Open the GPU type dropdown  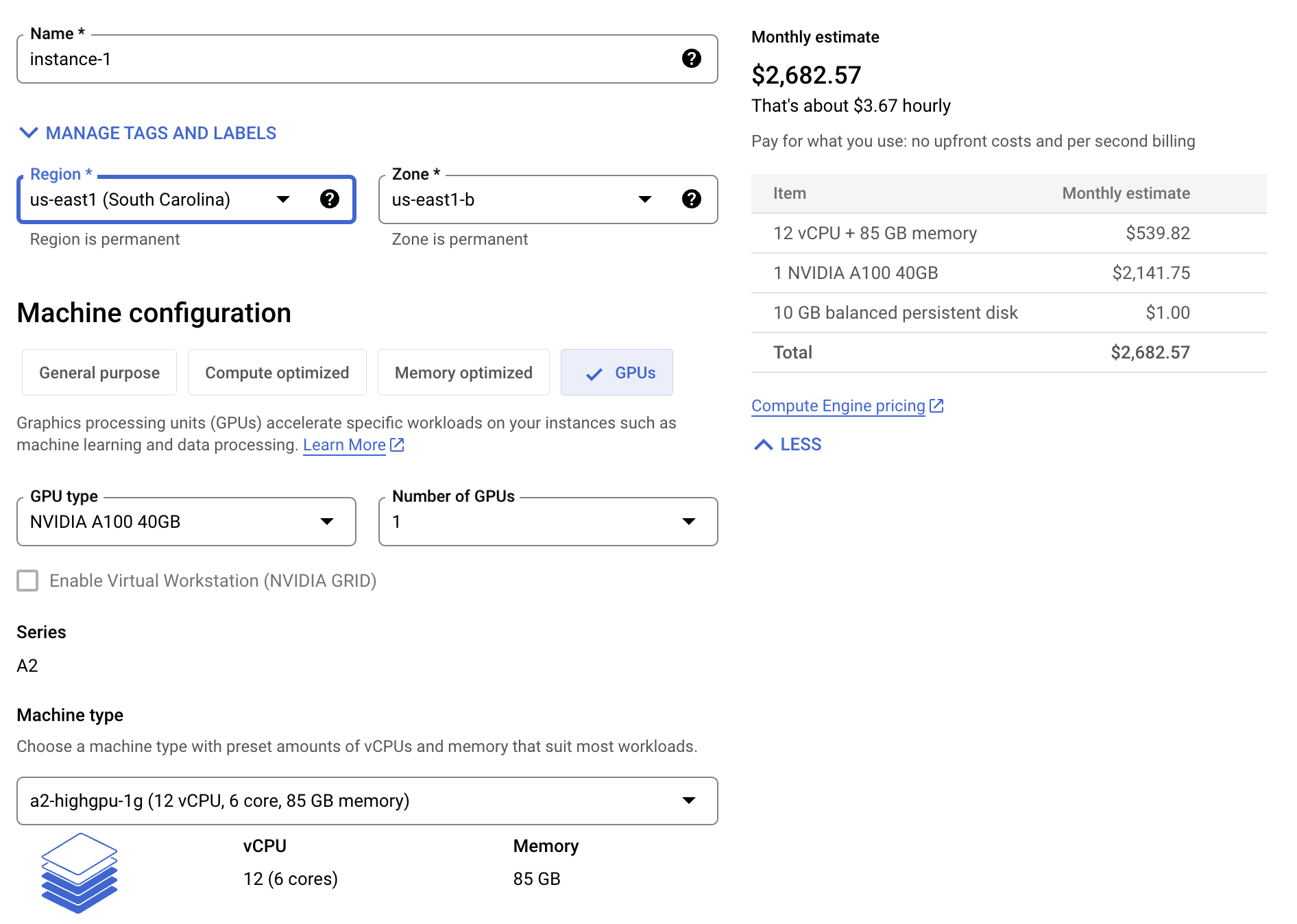click(x=328, y=522)
